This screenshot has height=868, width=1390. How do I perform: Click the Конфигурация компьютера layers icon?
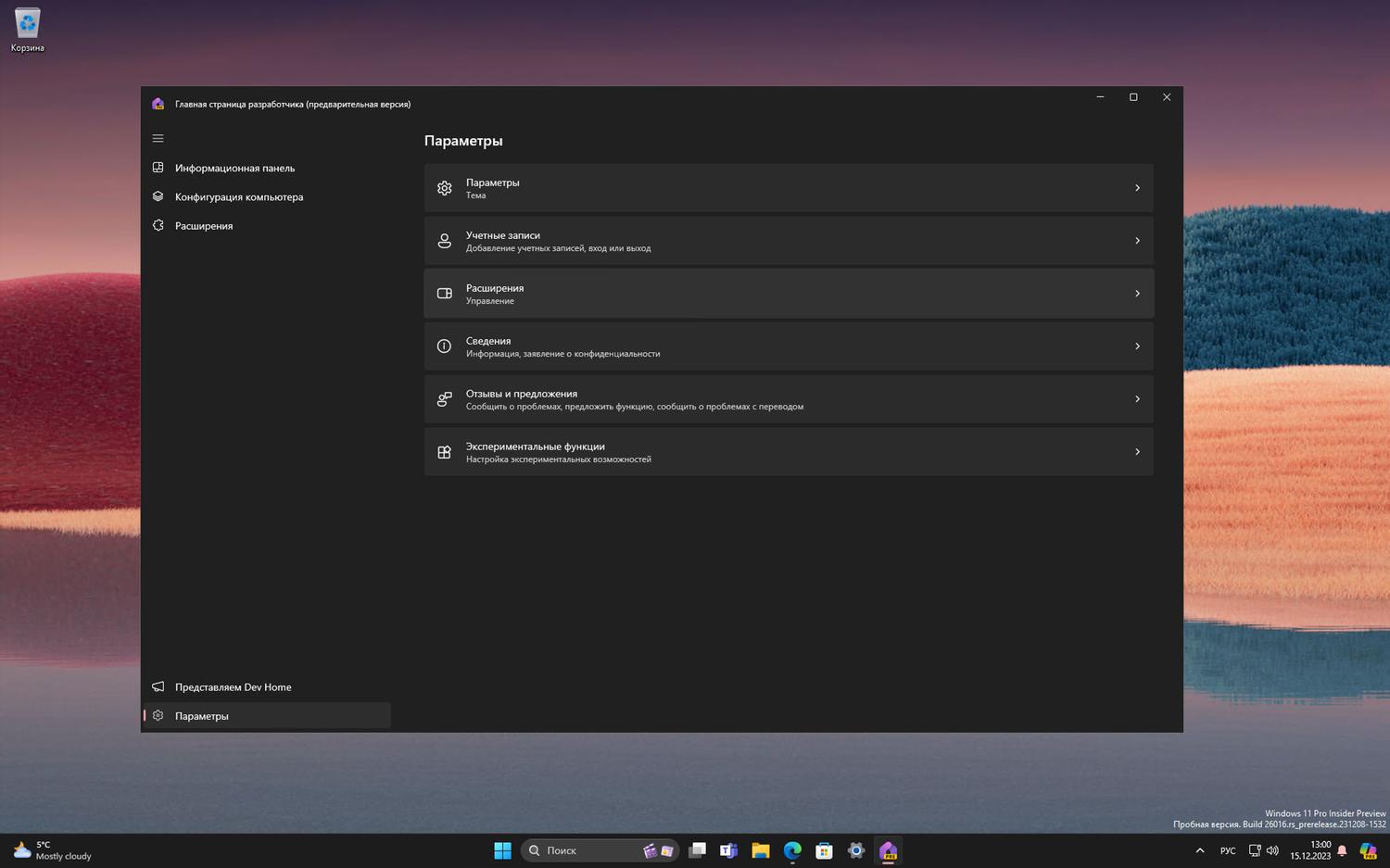[158, 196]
